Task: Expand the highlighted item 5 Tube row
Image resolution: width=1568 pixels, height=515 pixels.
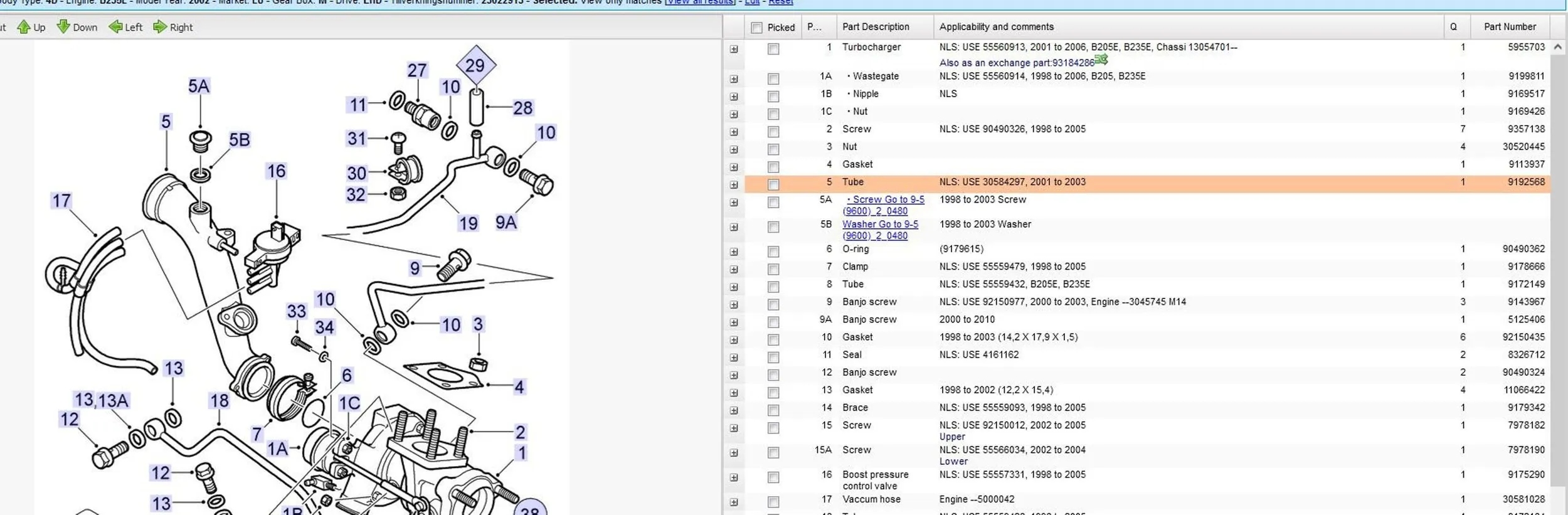Action: 734,184
